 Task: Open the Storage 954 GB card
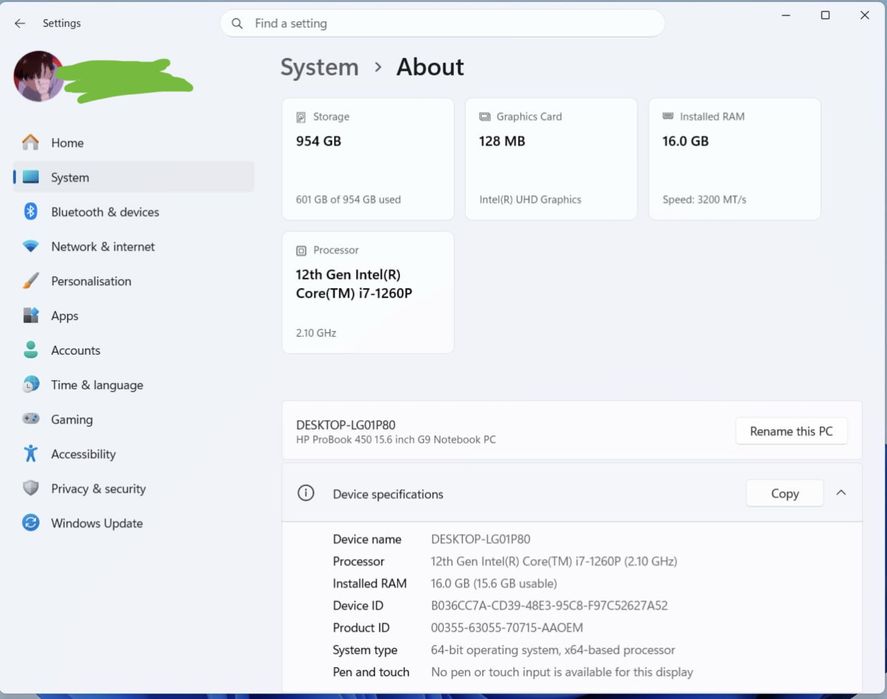click(x=368, y=159)
